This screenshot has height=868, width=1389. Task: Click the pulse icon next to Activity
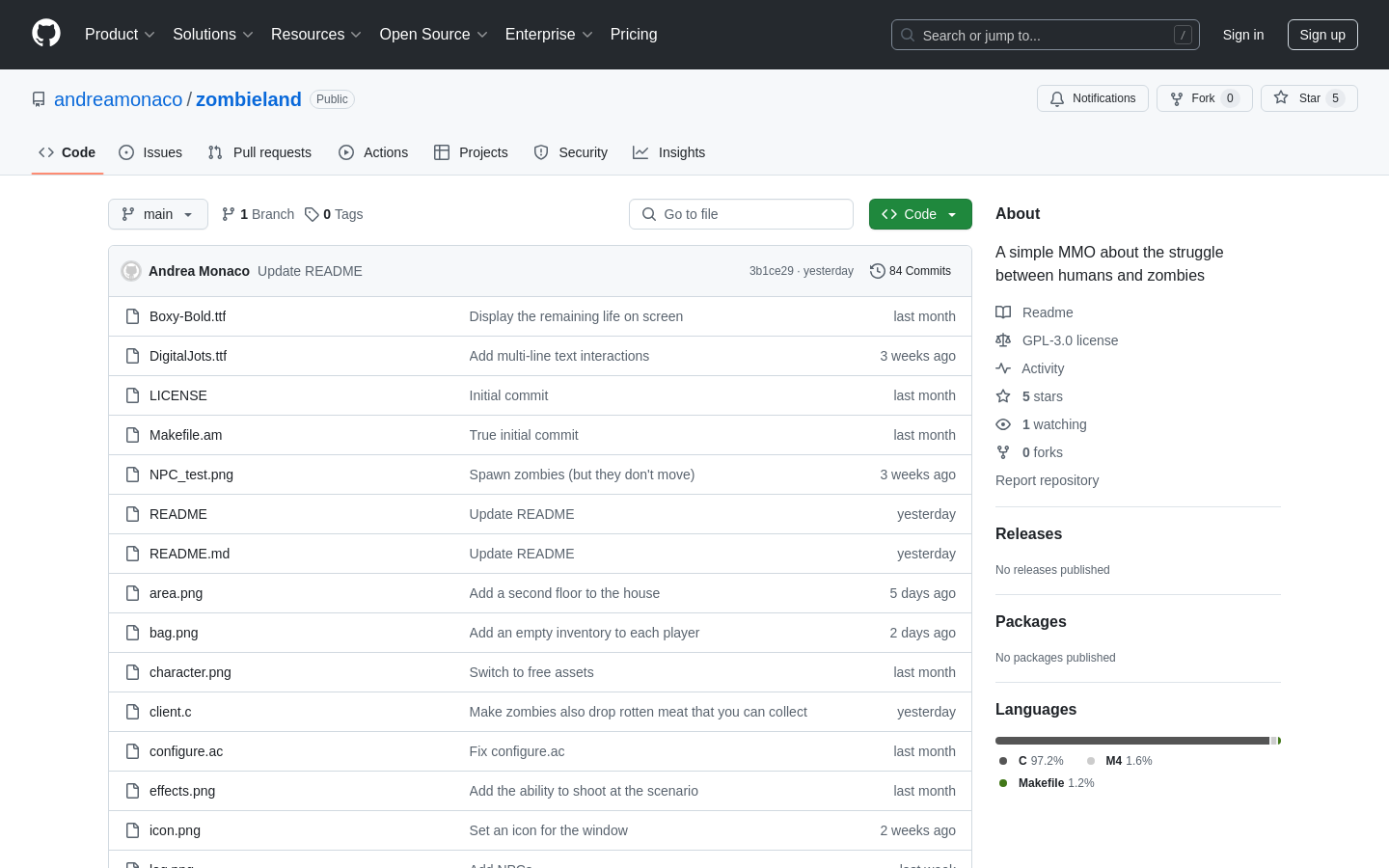1003,368
